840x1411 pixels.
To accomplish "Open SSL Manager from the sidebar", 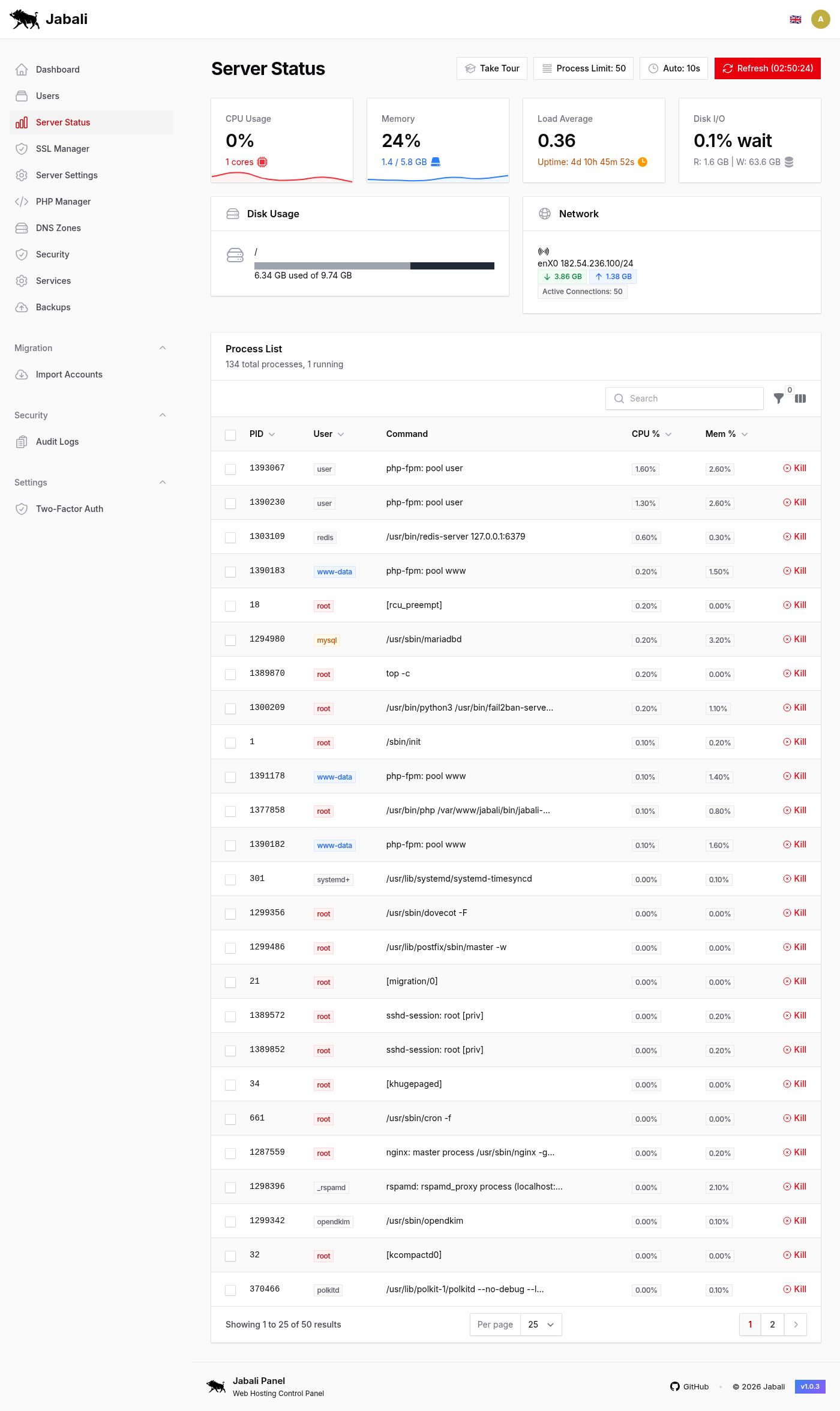I will click(x=62, y=149).
